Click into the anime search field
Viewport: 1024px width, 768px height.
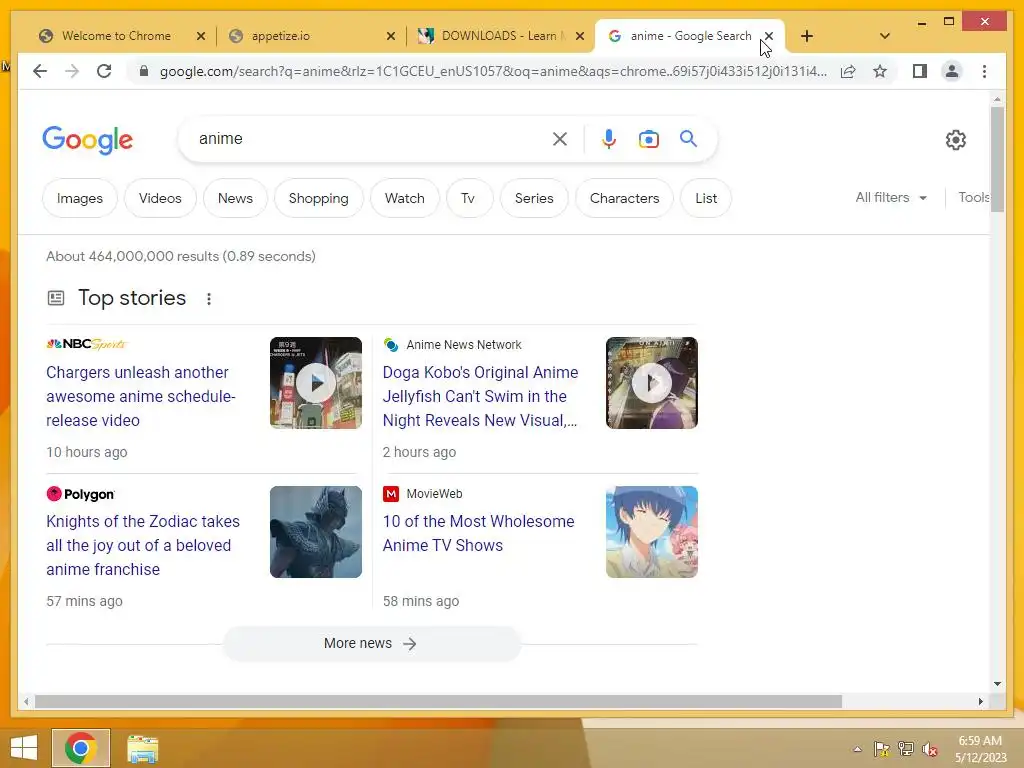372,139
